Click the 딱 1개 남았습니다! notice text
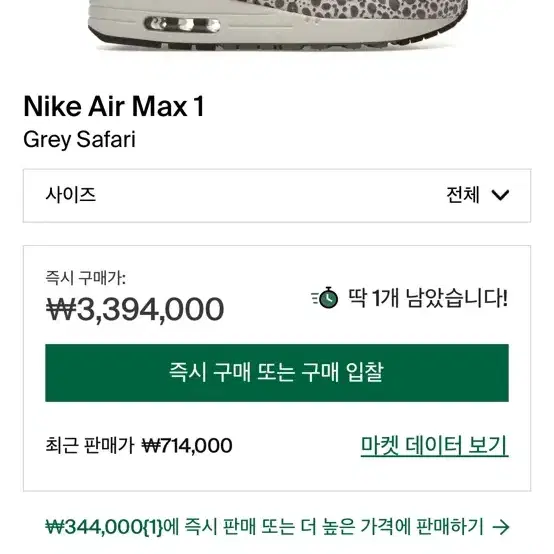 pyautogui.click(x=428, y=298)
